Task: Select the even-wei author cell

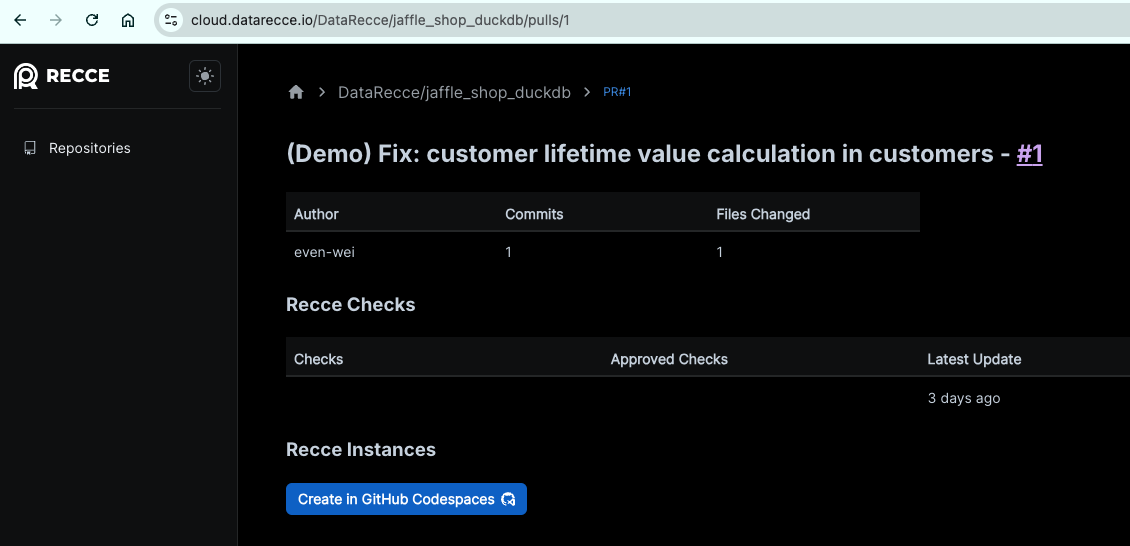Action: point(324,252)
